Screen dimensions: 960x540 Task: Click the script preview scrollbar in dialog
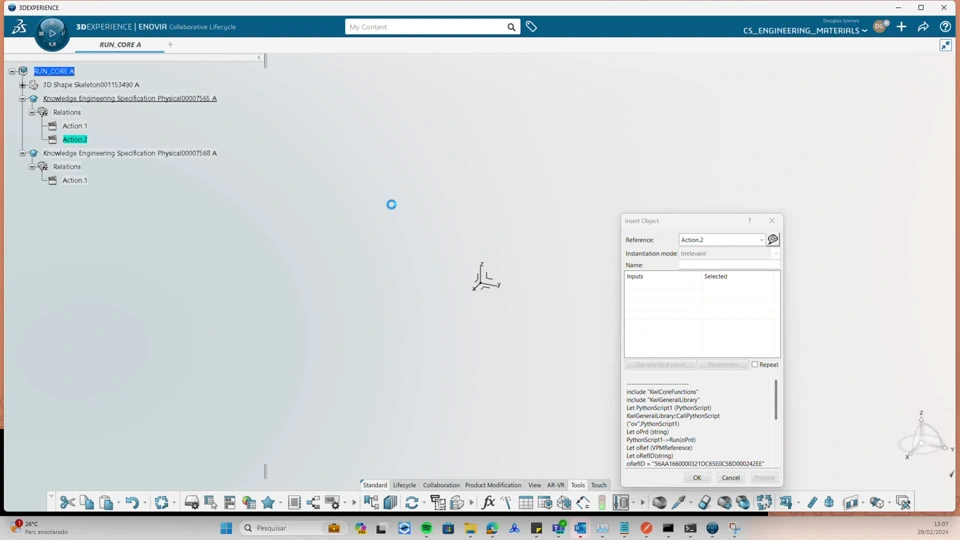[776, 399]
